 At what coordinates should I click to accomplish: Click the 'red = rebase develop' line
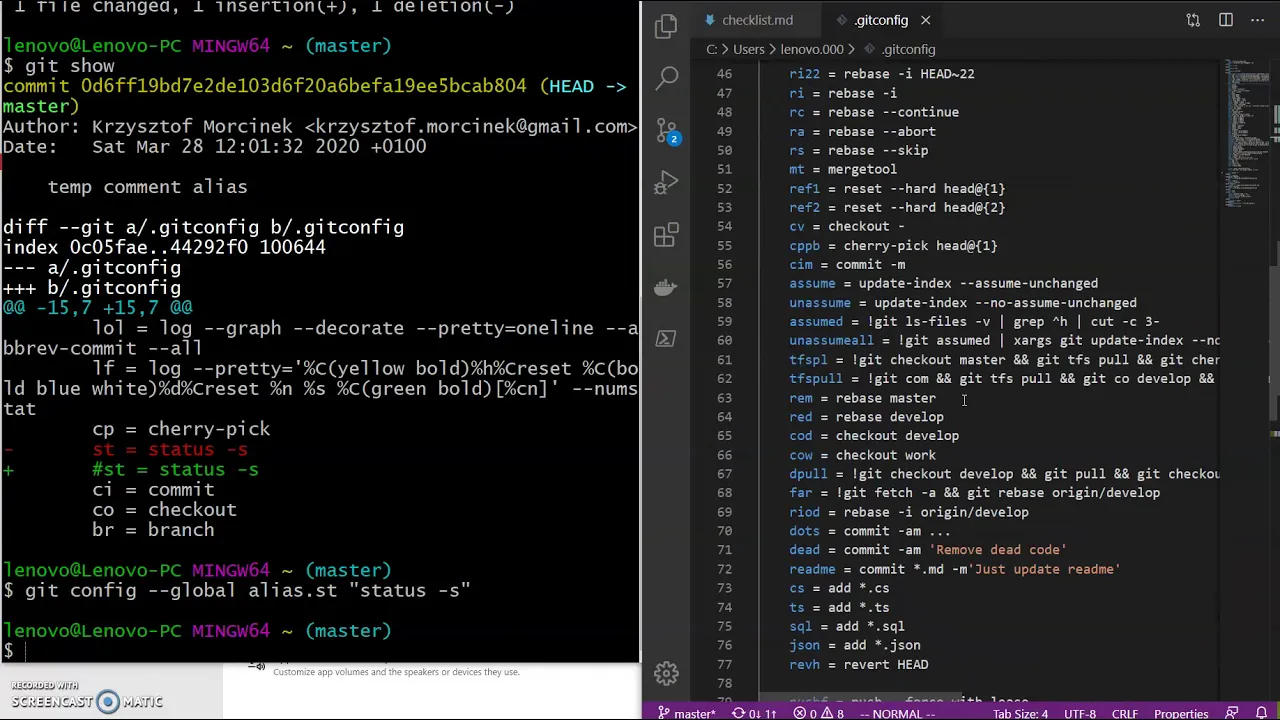pyautogui.click(x=866, y=417)
